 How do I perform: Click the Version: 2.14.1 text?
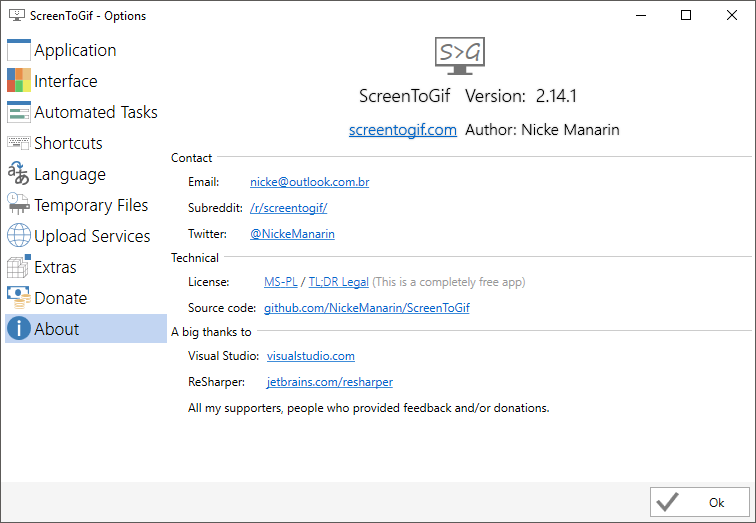521,96
